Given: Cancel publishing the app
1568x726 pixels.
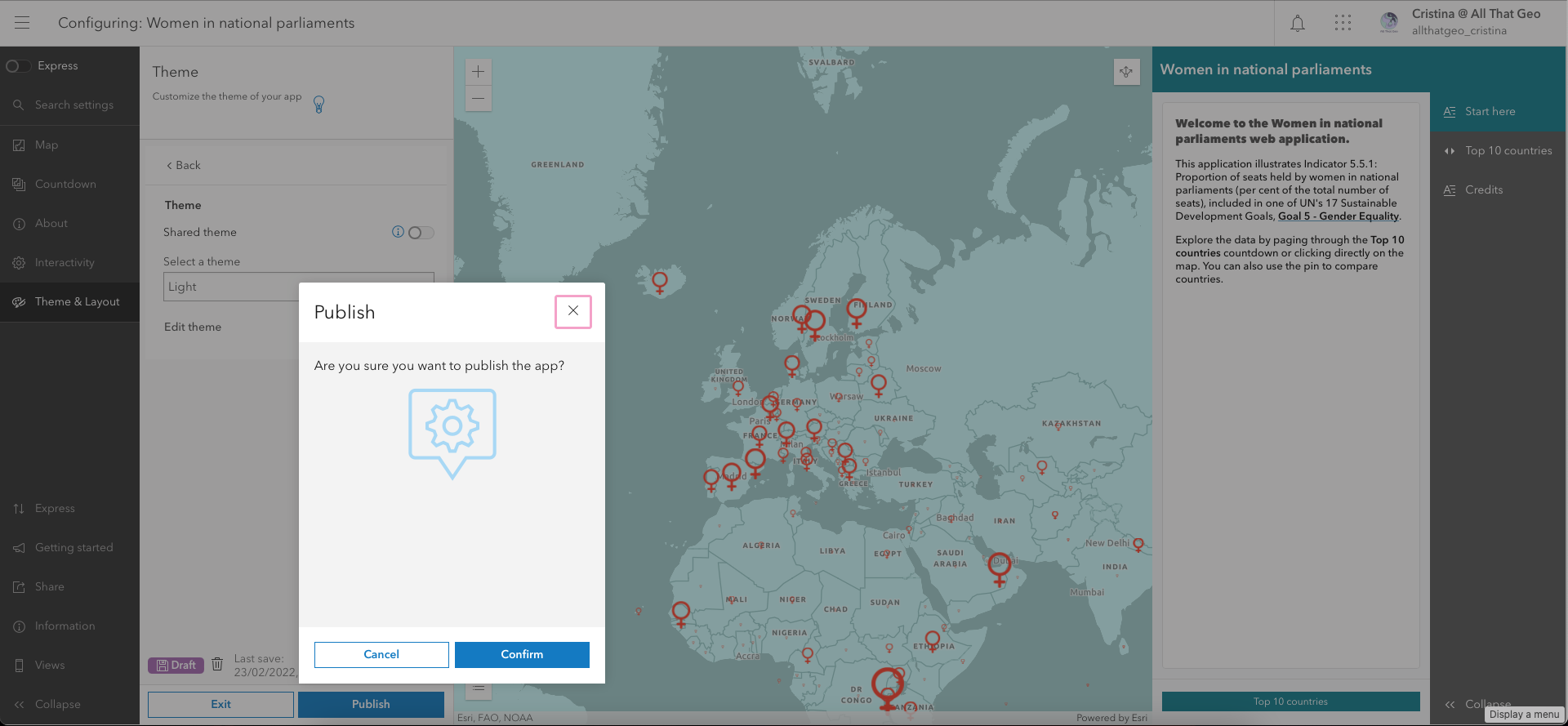Looking at the screenshot, I should click(x=381, y=654).
